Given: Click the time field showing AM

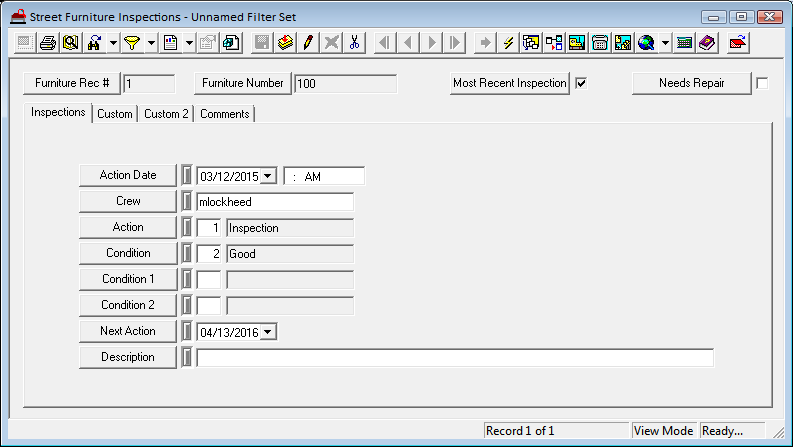Looking at the screenshot, I should pyautogui.click(x=324, y=176).
